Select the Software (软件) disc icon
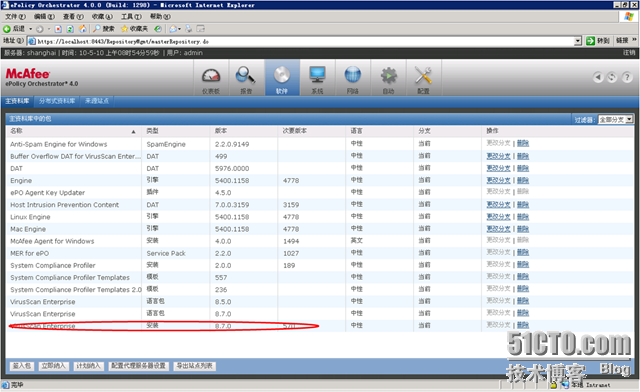 click(282, 79)
